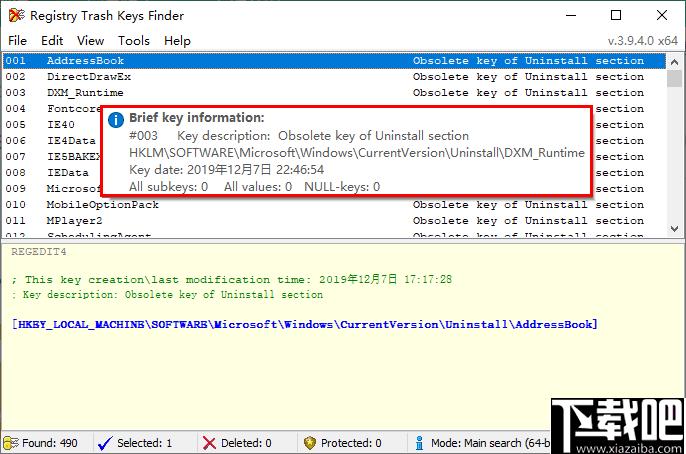
Task: Click the Deleted red X icon
Action: tap(209, 443)
